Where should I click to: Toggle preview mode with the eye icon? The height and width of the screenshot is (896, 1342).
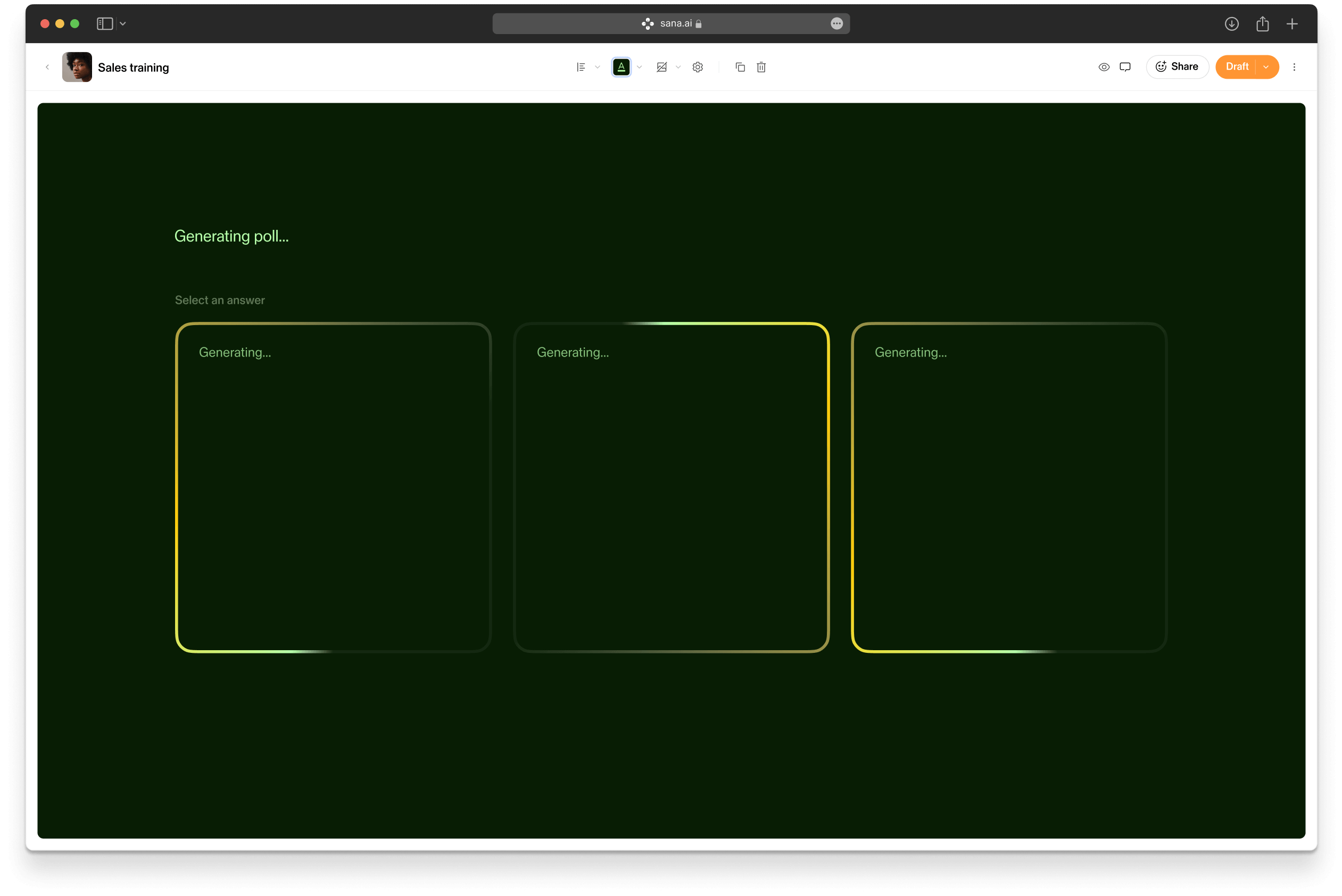(x=1104, y=67)
